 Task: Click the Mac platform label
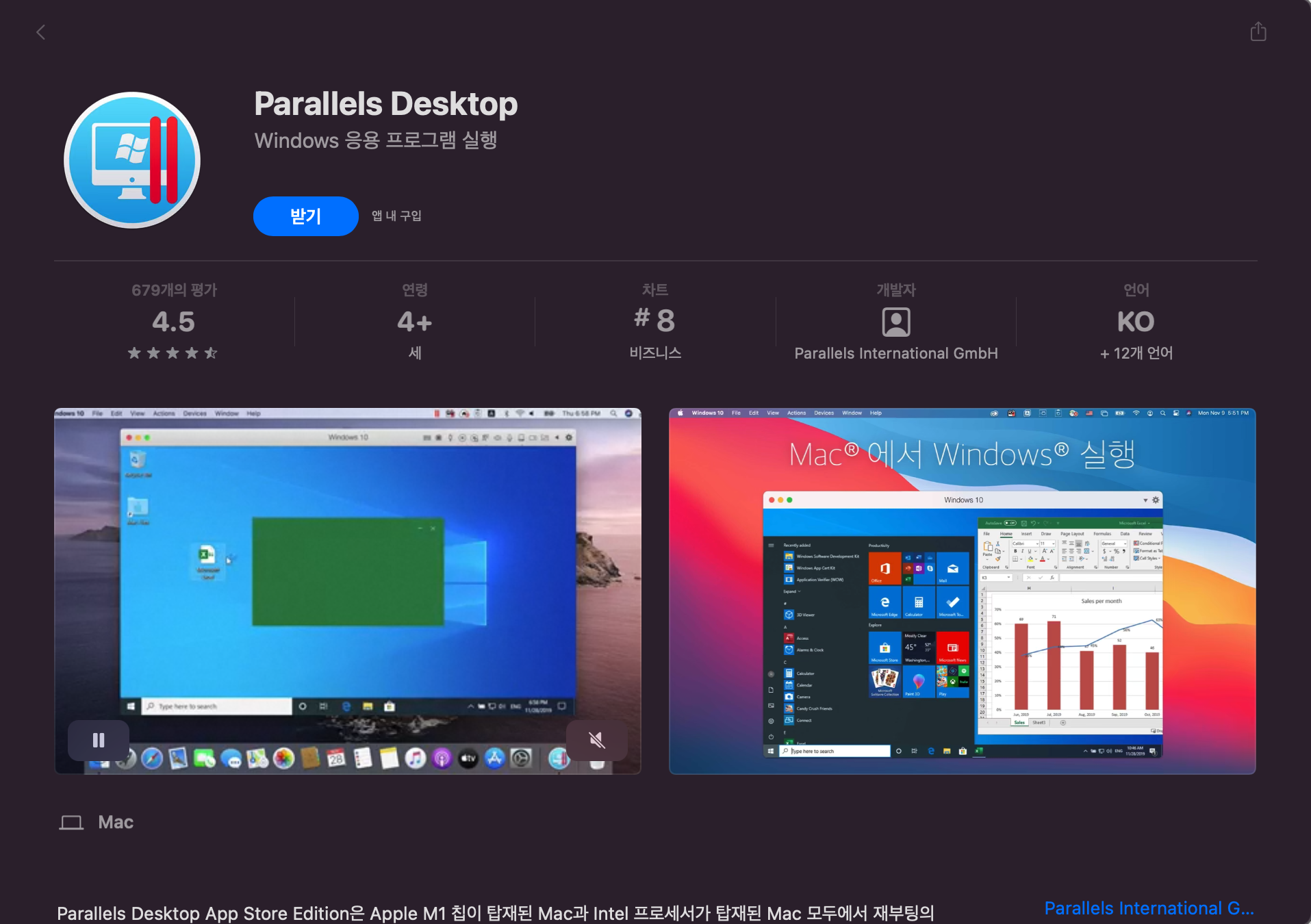(116, 822)
